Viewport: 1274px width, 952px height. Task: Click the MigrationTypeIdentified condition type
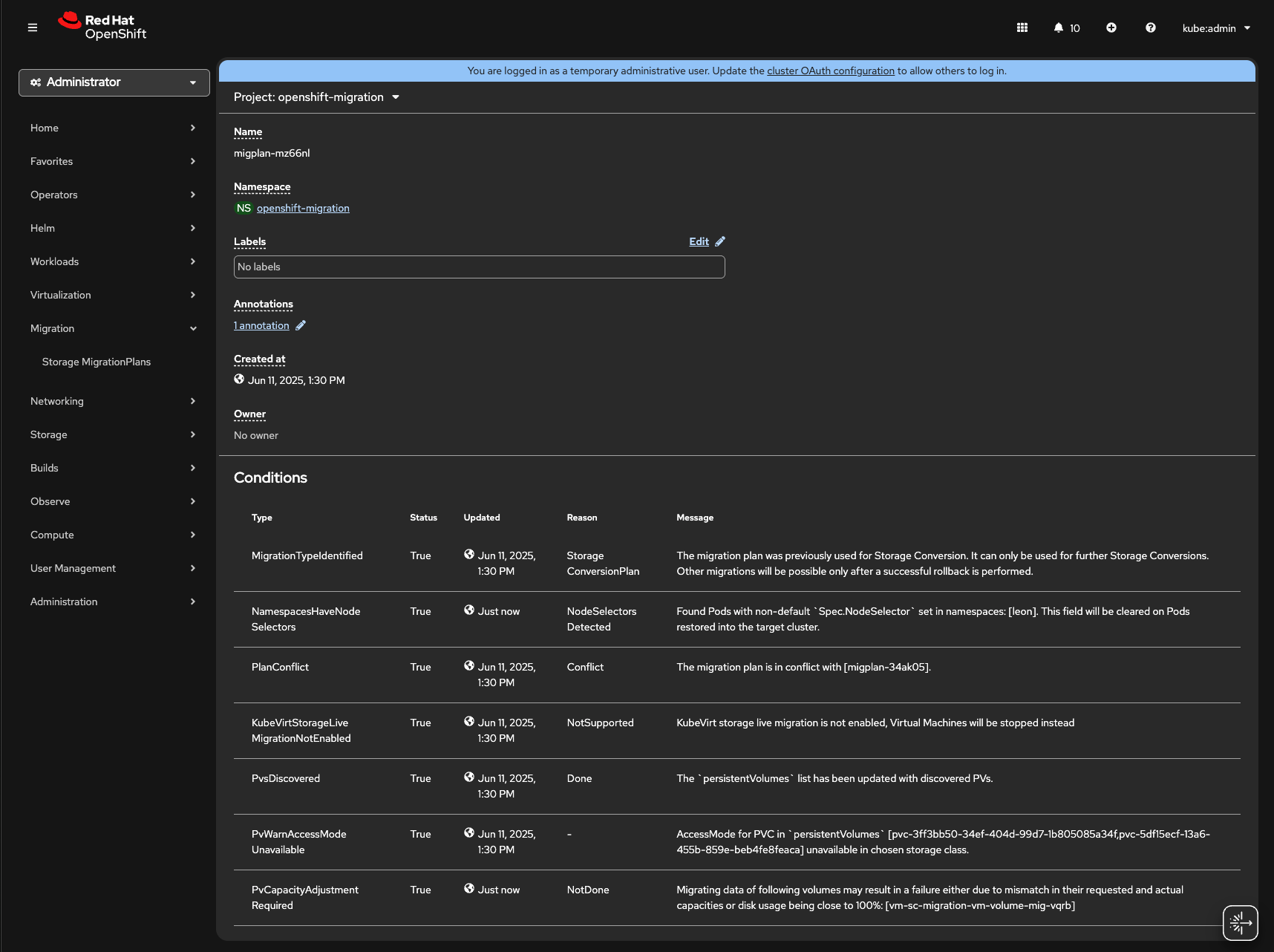pyautogui.click(x=307, y=555)
